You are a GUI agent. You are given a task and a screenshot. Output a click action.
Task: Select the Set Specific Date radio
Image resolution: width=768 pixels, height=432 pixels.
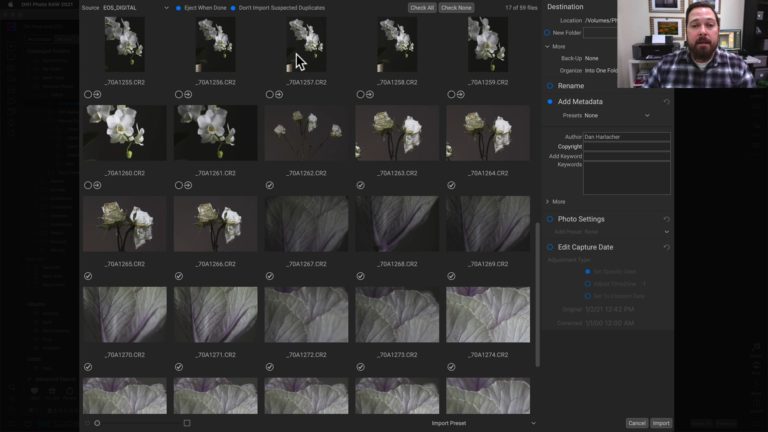[588, 271]
